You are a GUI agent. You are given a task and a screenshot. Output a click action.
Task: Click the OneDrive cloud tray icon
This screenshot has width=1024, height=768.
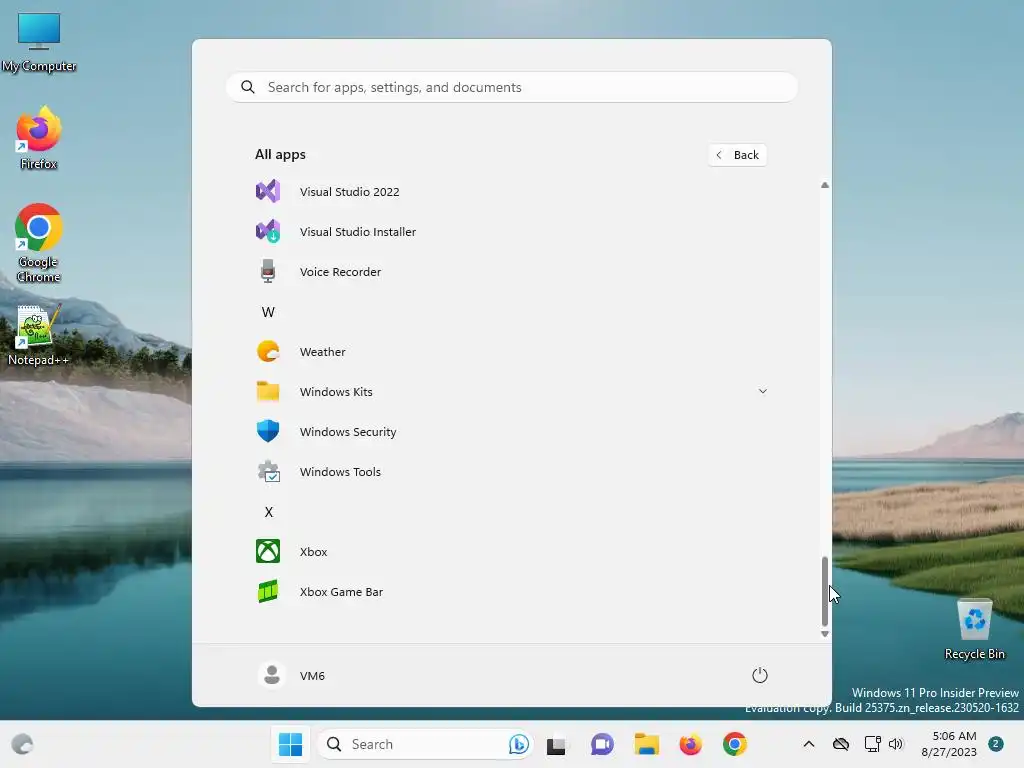(840, 744)
